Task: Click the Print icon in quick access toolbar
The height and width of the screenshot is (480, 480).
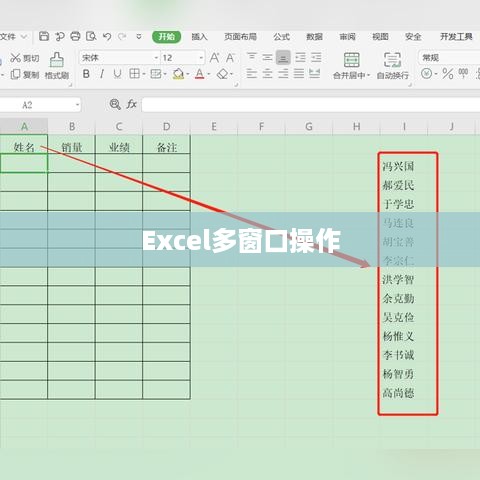Action: click(x=75, y=36)
